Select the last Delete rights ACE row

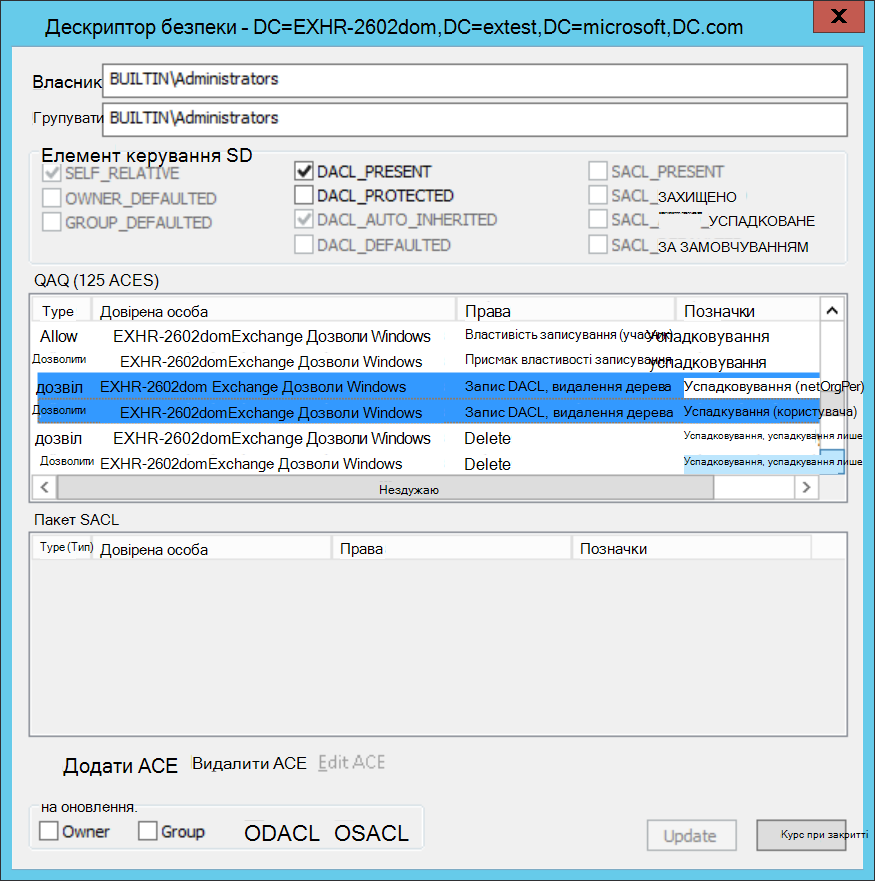tap(426, 464)
